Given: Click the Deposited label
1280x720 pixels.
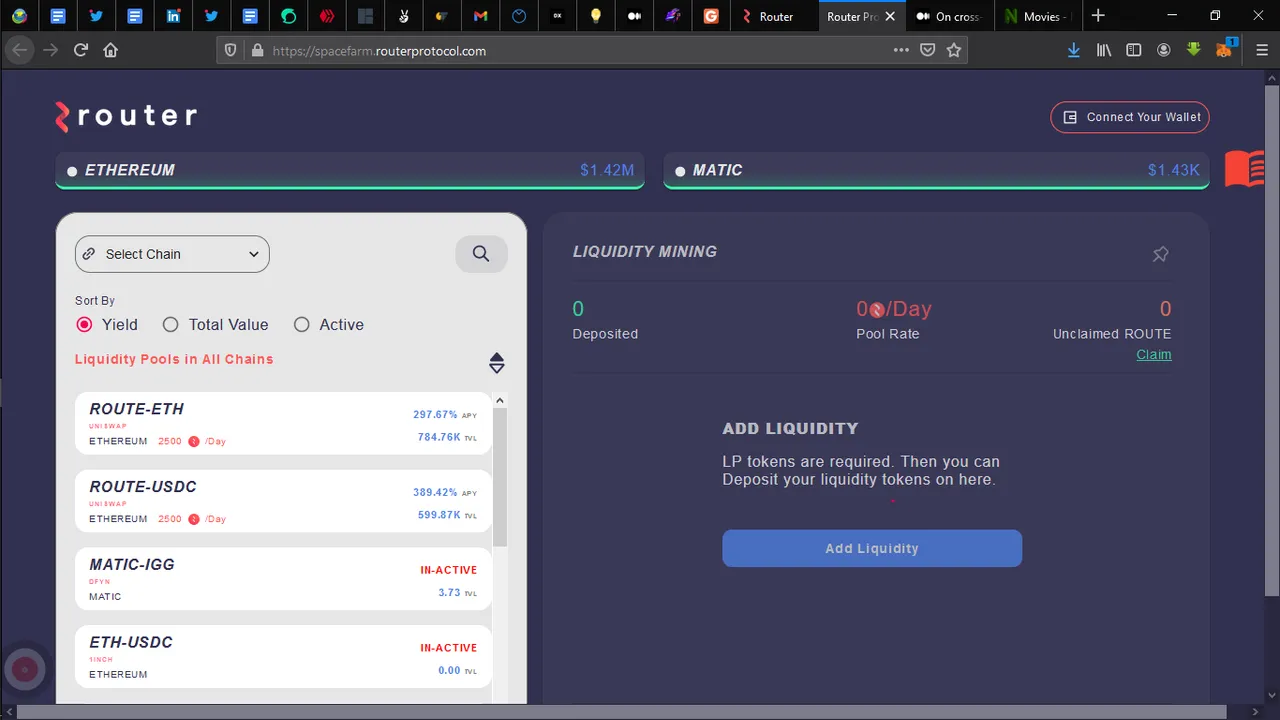Looking at the screenshot, I should click(605, 334).
